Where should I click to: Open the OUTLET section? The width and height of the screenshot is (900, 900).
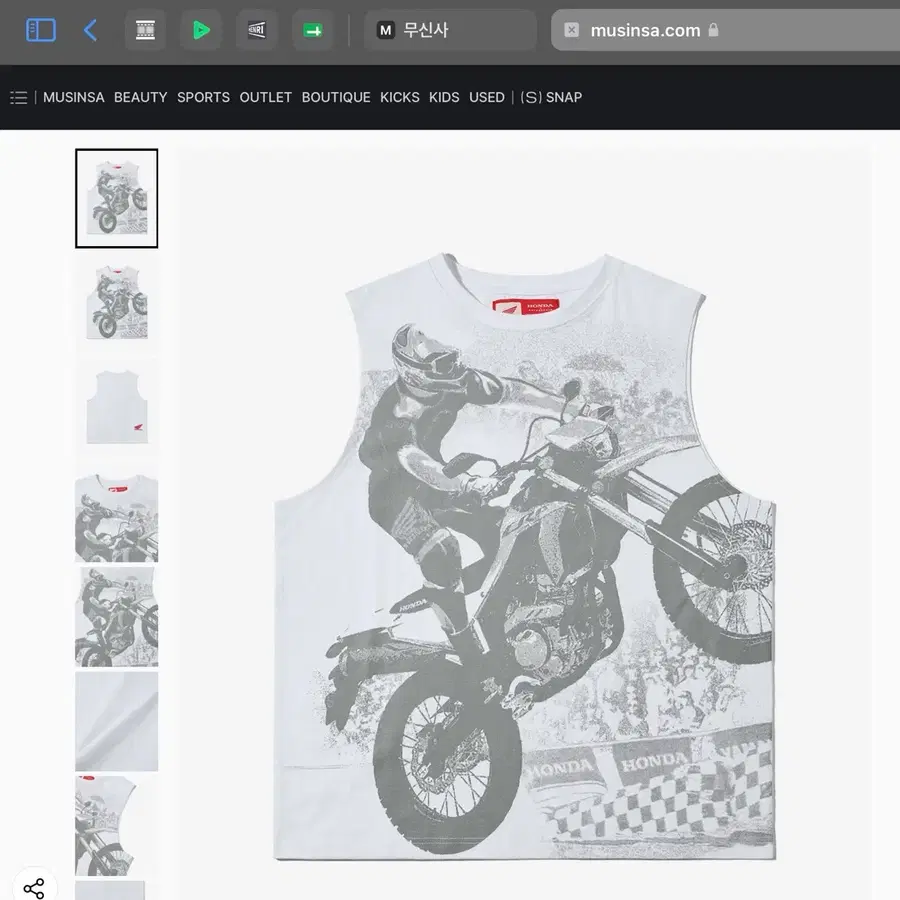(266, 98)
